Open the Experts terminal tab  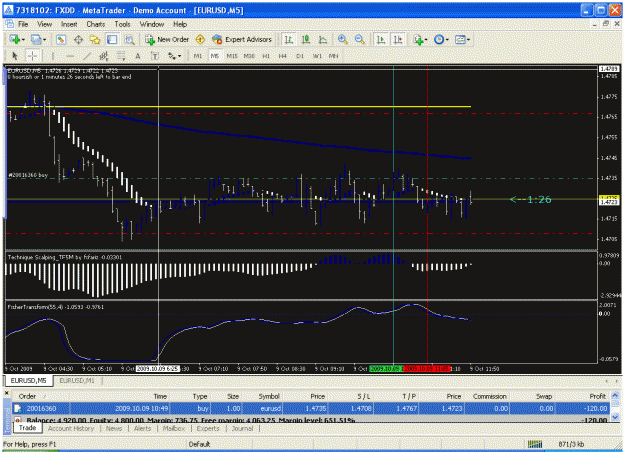(208, 428)
